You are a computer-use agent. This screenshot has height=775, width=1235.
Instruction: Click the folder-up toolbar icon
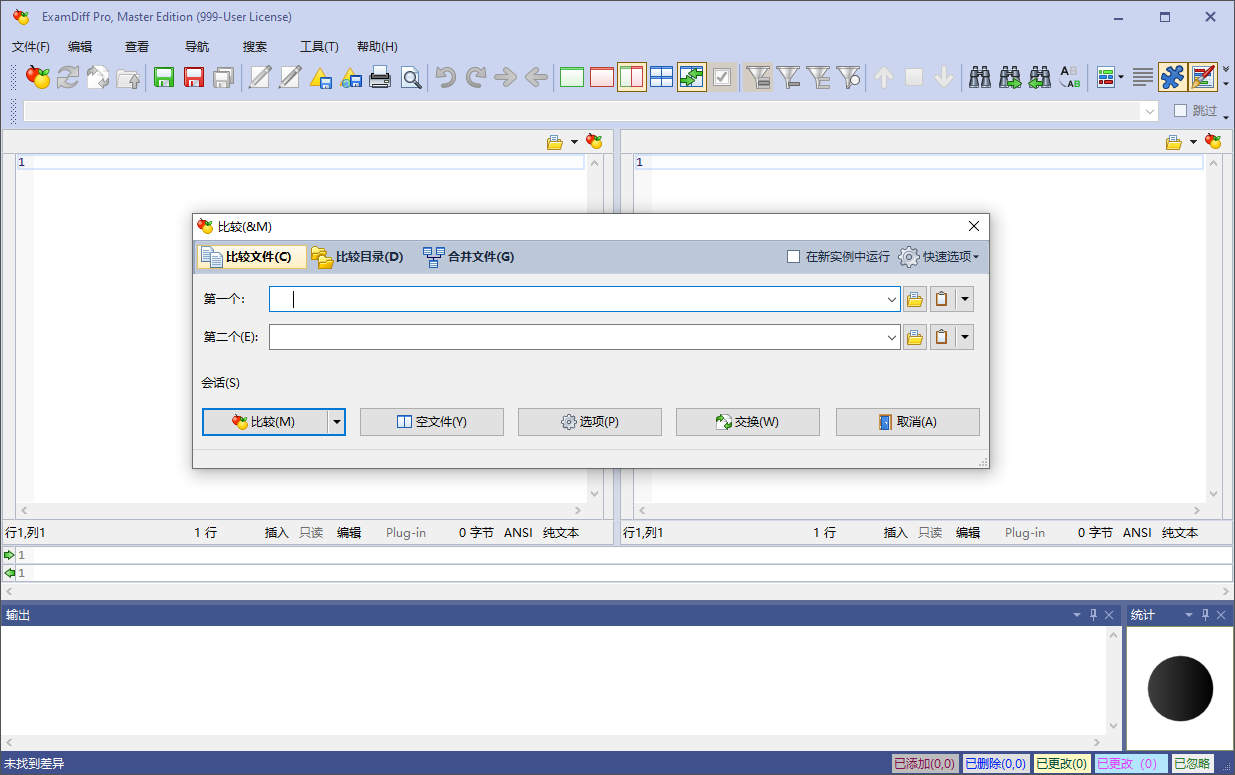pos(128,77)
